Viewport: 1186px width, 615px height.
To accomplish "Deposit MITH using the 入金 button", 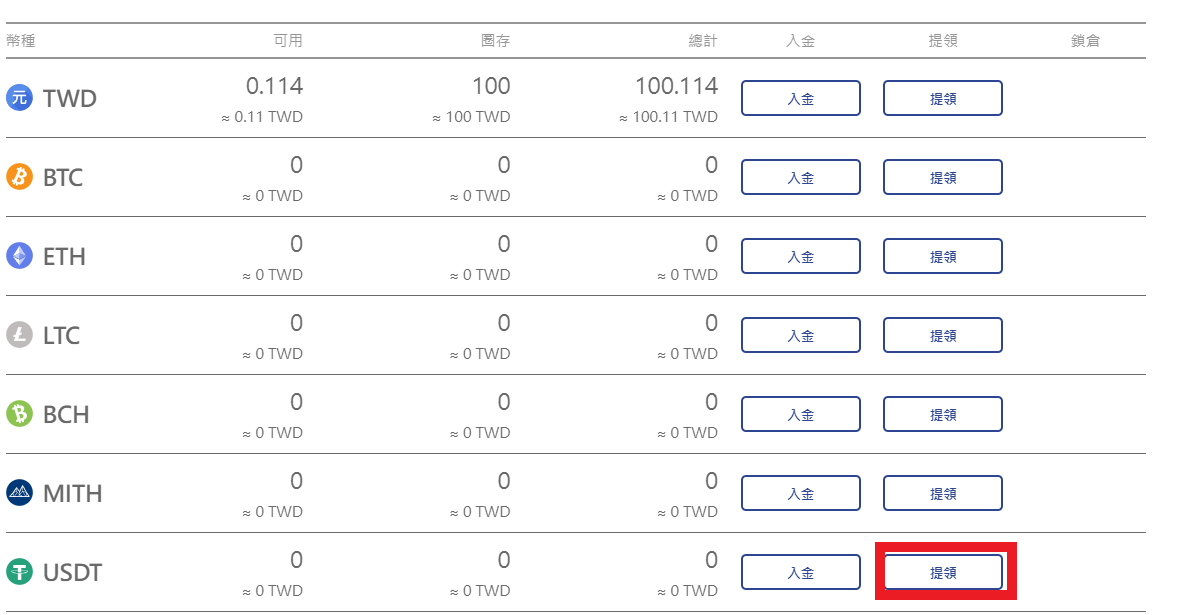I will point(800,493).
